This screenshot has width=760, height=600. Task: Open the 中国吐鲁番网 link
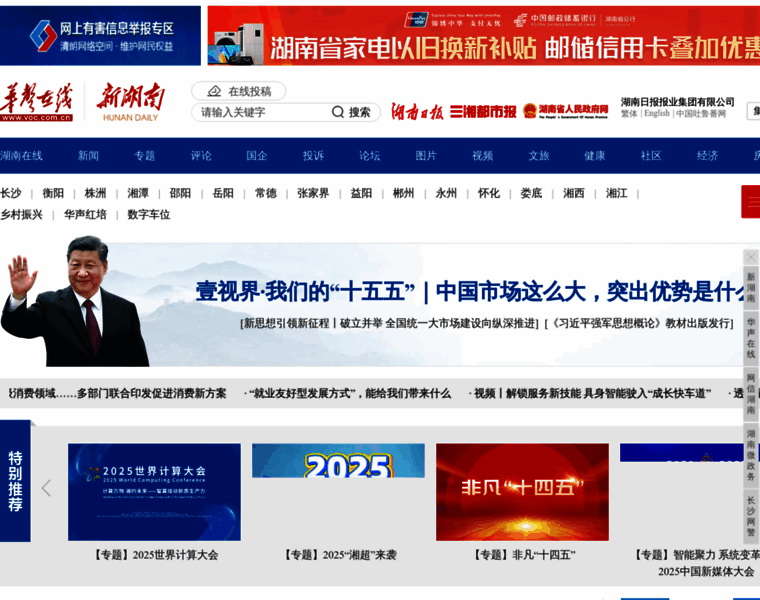(x=701, y=113)
